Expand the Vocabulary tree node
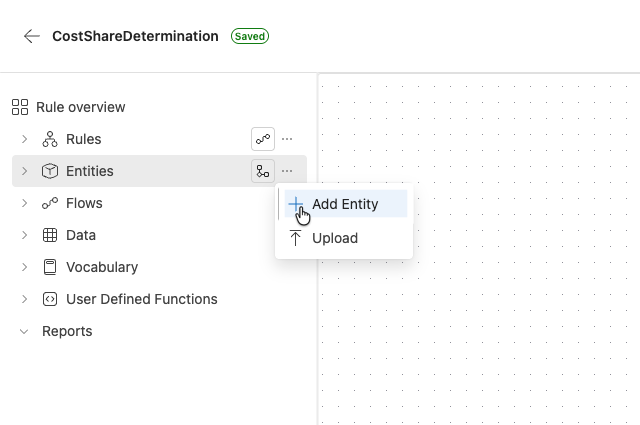The height and width of the screenshot is (425, 640). click(x=24, y=267)
